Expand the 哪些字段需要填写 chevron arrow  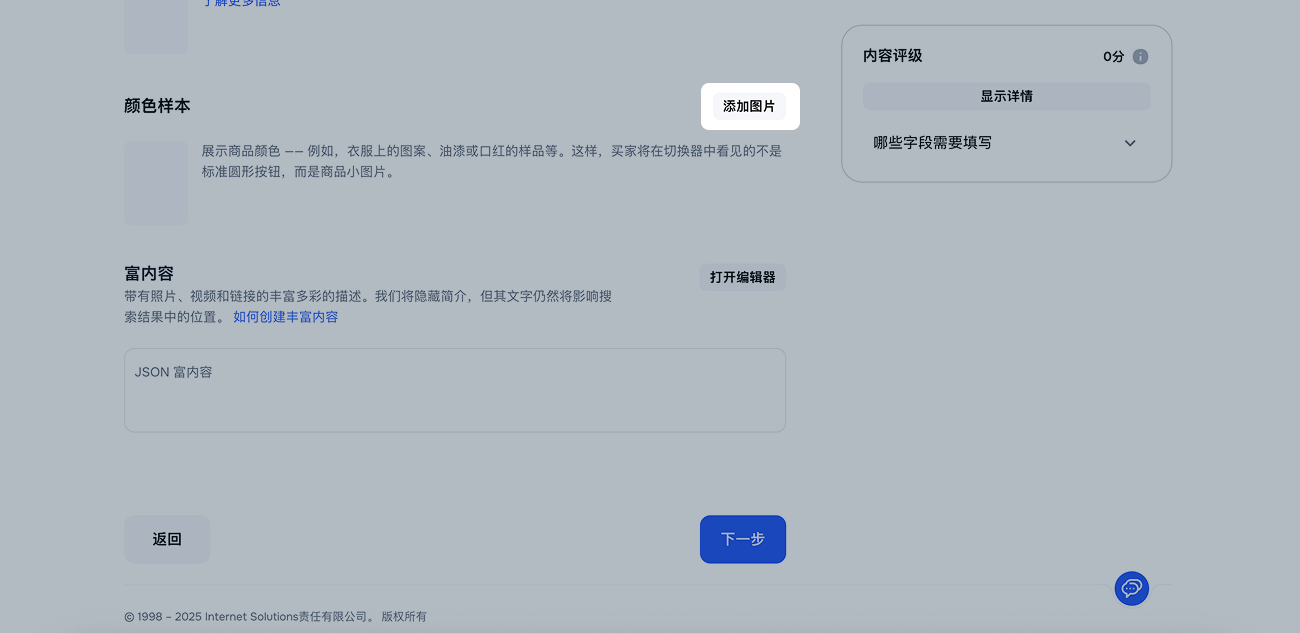point(1130,143)
